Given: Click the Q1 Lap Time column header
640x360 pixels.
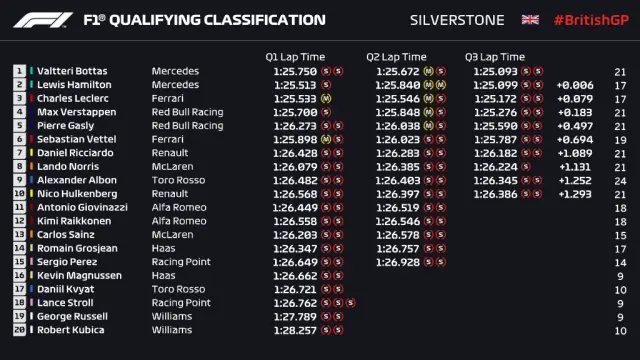Looking at the screenshot, I should pos(295,57).
